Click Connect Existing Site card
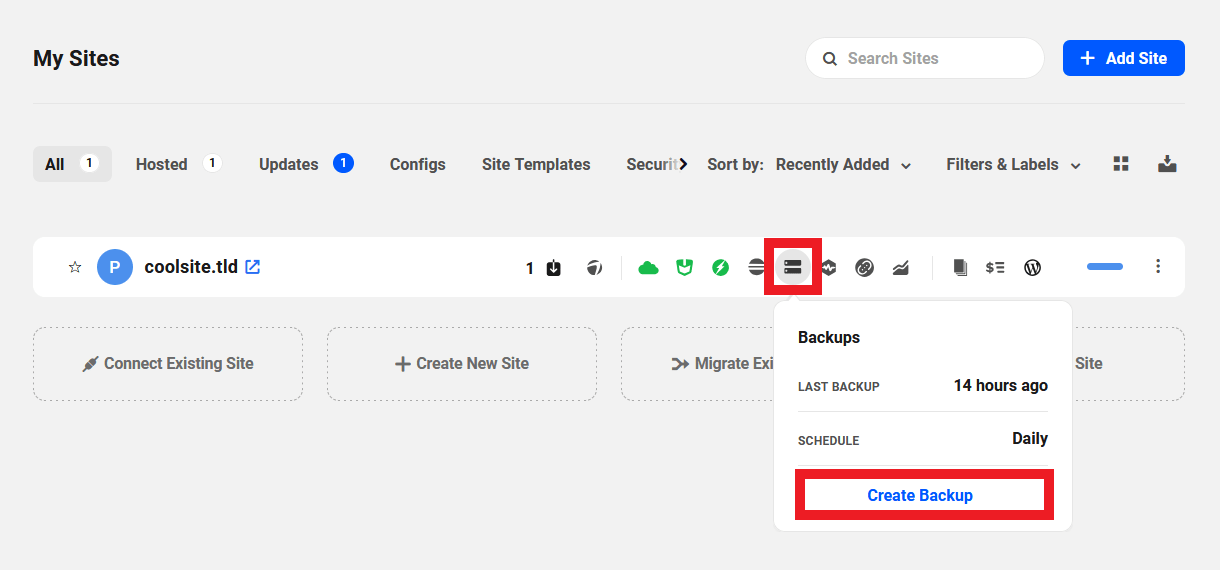Image resolution: width=1220 pixels, height=570 pixels. tap(168, 364)
